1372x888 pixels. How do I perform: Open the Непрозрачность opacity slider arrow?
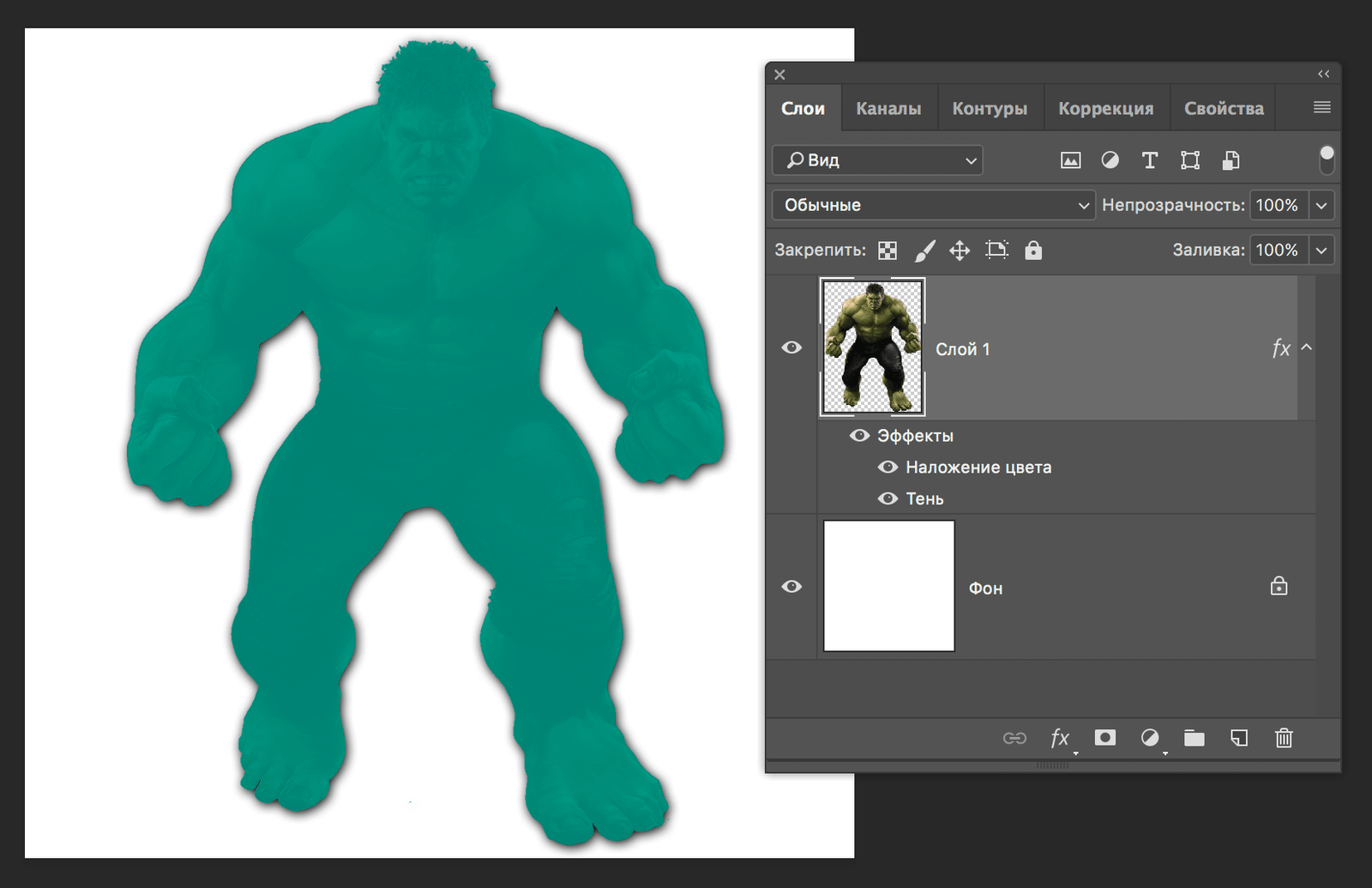click(x=1321, y=205)
